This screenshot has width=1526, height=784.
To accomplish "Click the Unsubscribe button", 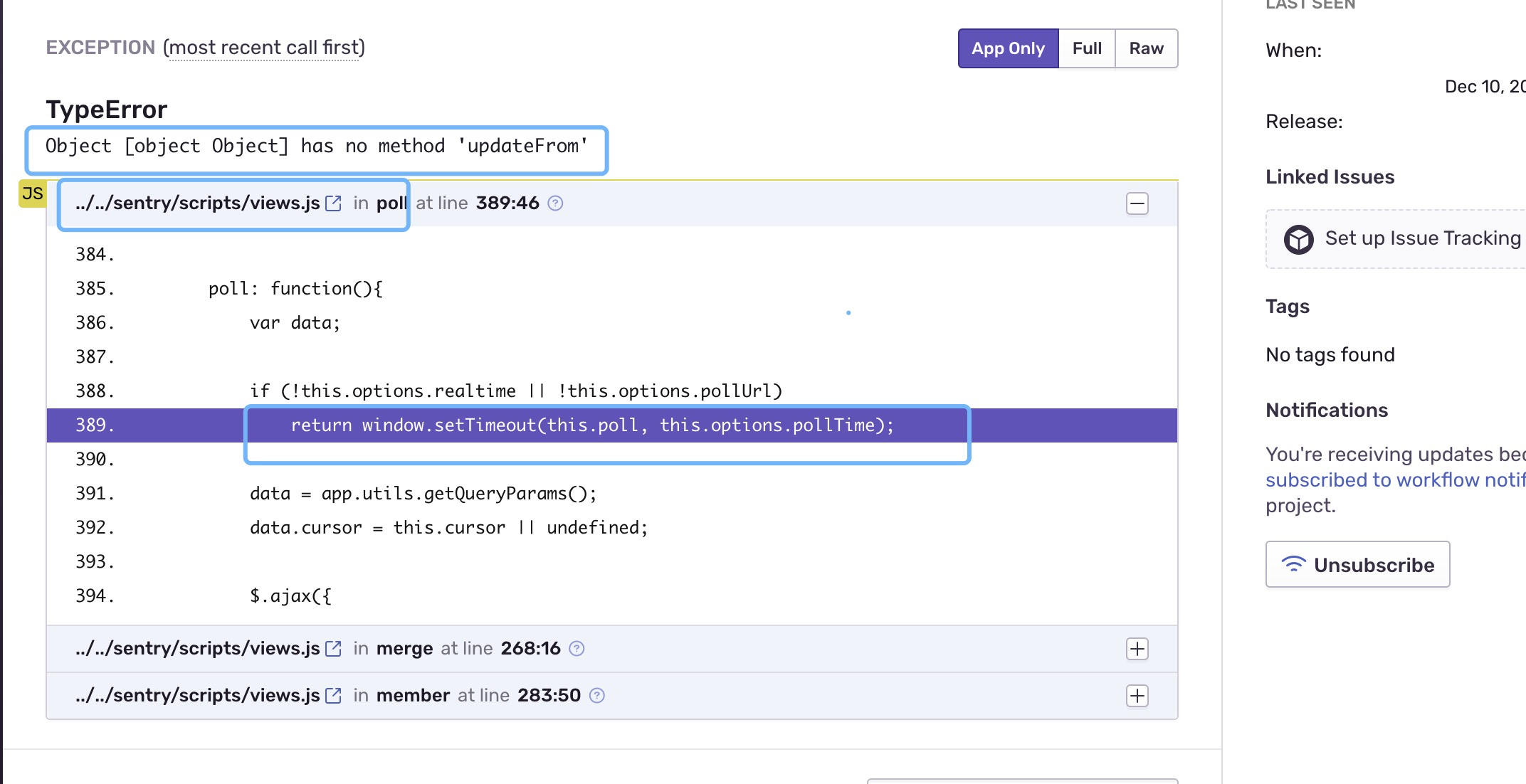I will [1357, 565].
